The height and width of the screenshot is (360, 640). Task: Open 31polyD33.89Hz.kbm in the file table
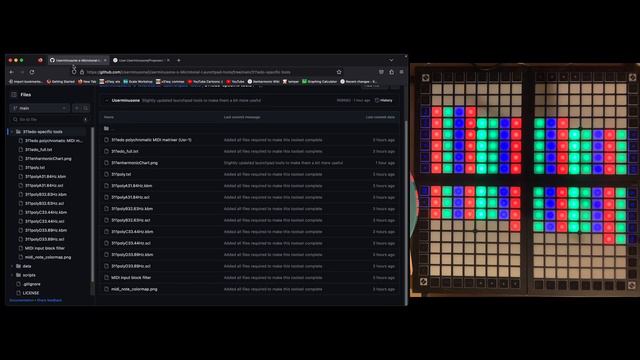tap(132, 255)
